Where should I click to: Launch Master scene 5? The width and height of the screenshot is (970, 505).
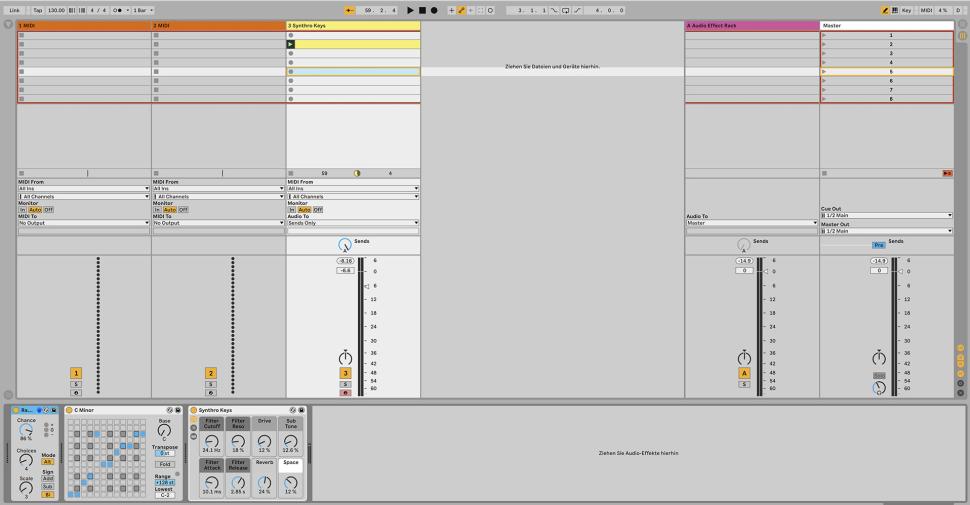pyautogui.click(x=824, y=72)
